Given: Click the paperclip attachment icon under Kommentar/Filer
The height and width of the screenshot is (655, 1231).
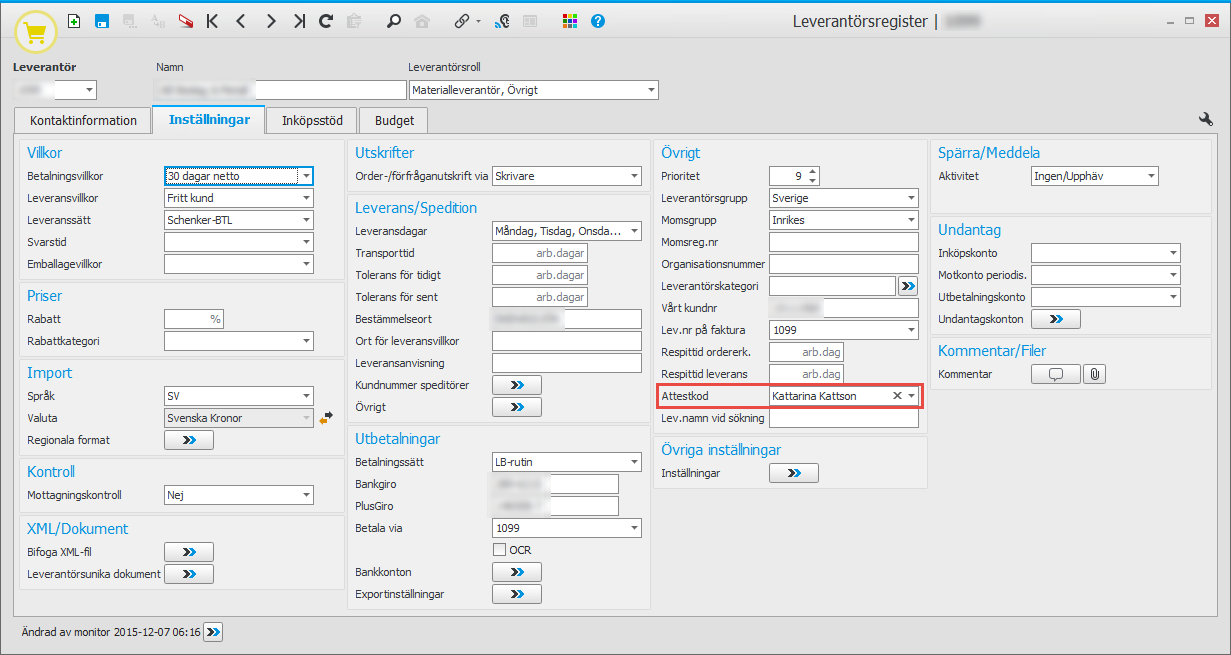Looking at the screenshot, I should pyautogui.click(x=1095, y=374).
